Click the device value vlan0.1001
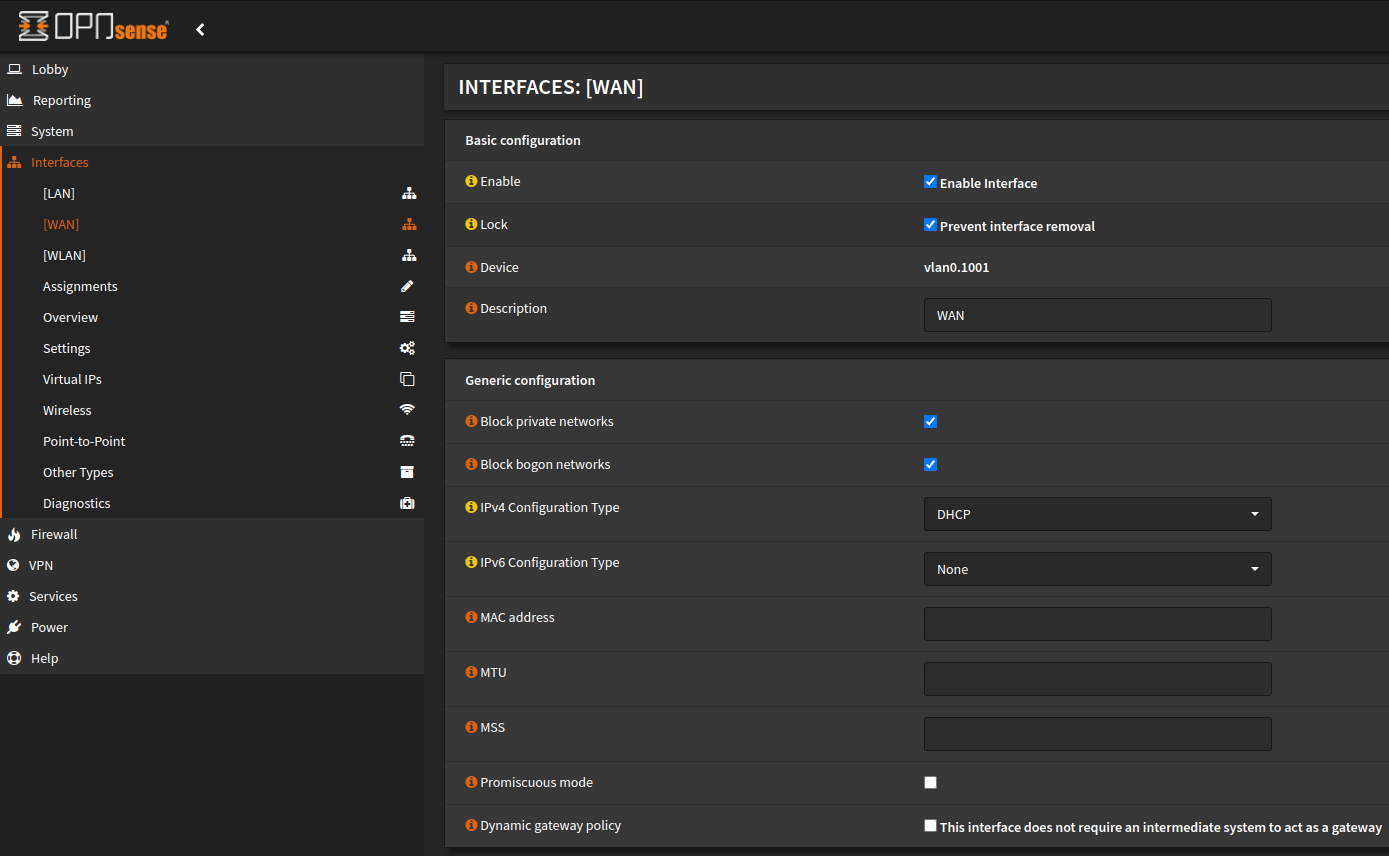 956,267
